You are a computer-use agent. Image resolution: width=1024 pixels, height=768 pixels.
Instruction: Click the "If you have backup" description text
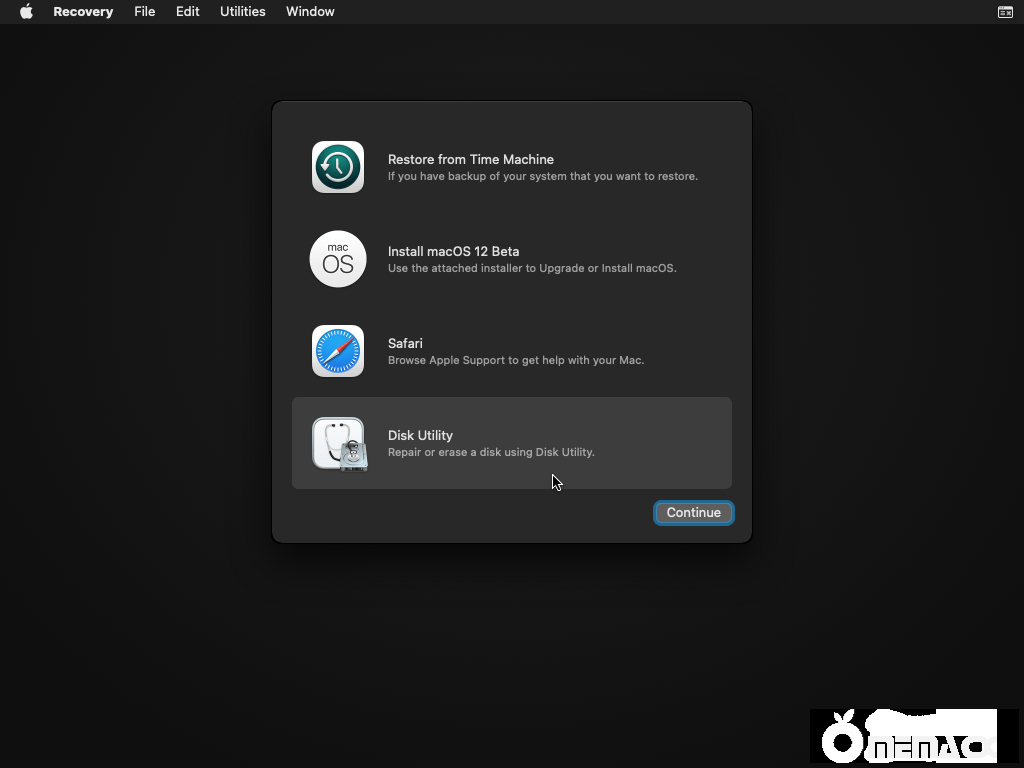[542, 177]
